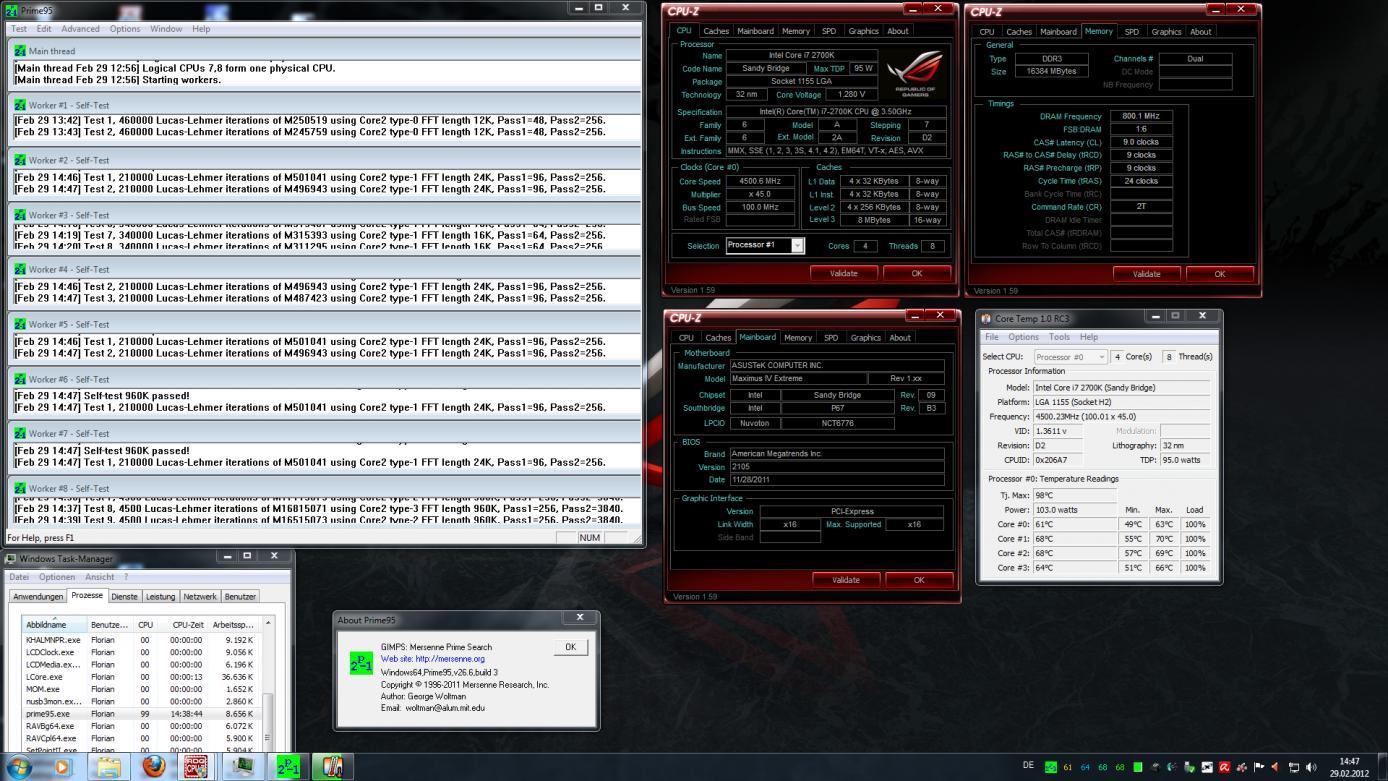Click the Show Desktop strip at taskbar end
Image resolution: width=1388 pixels, height=781 pixels.
click(1381, 767)
